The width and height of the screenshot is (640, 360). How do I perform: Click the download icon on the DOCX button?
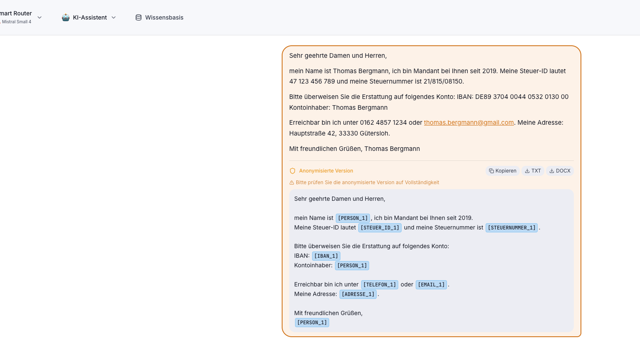tap(551, 171)
